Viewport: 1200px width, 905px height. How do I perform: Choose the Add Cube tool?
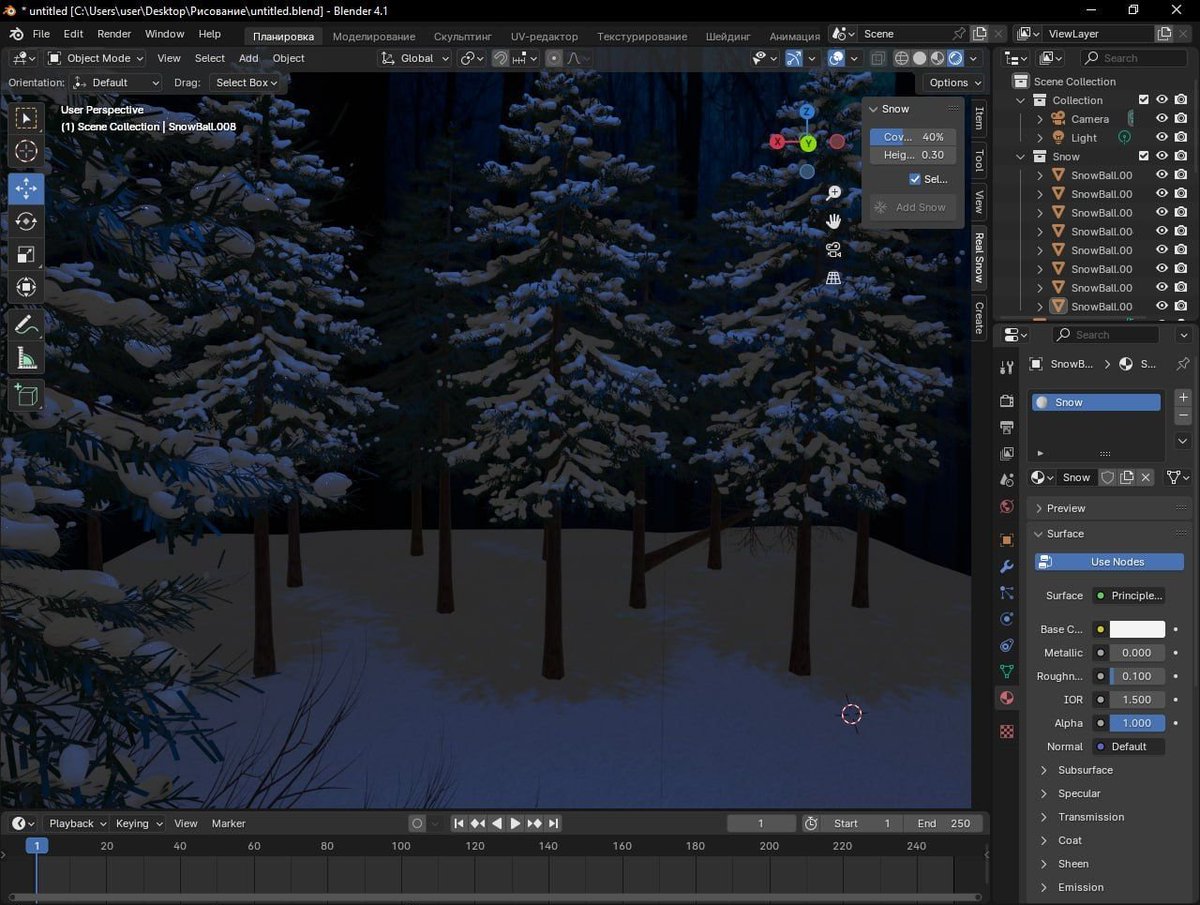click(26, 395)
